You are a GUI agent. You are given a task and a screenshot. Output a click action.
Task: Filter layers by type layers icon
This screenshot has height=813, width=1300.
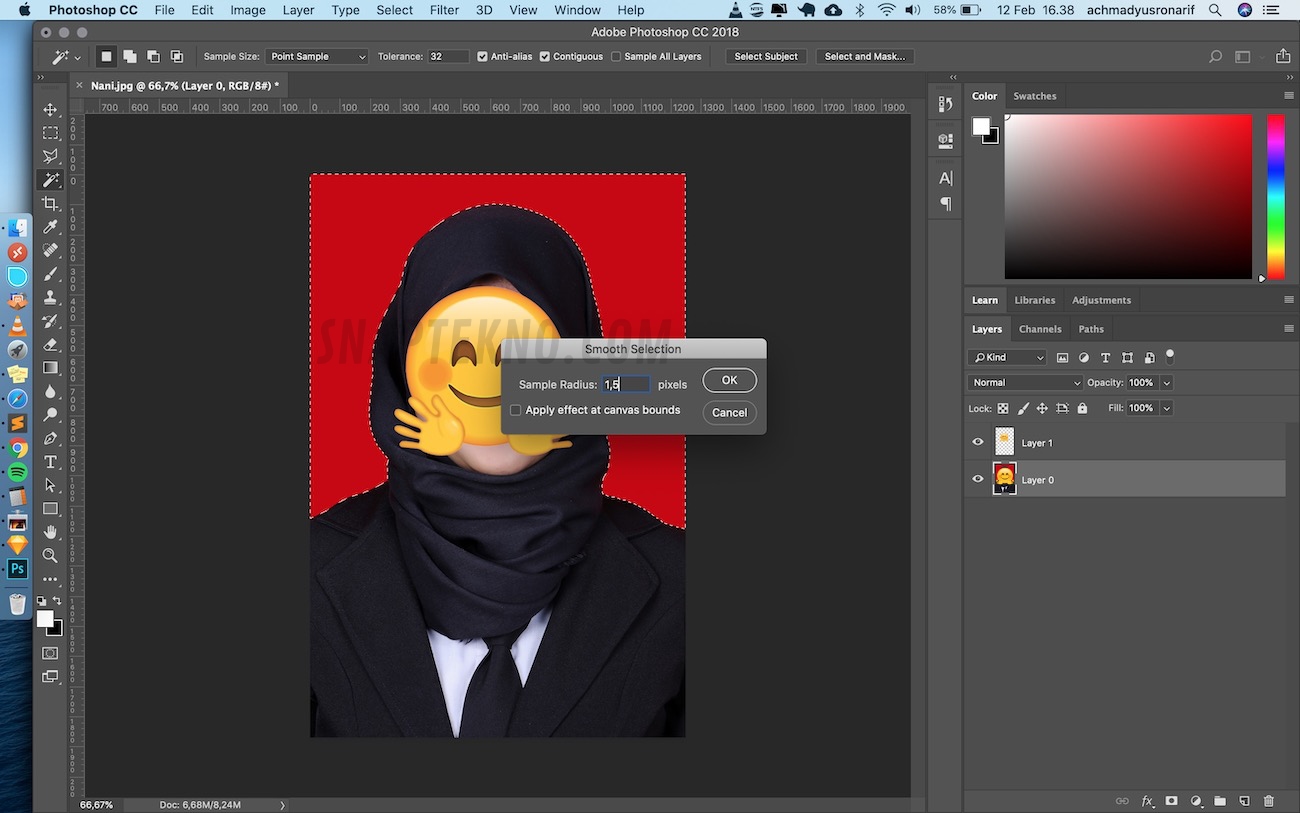point(1105,357)
